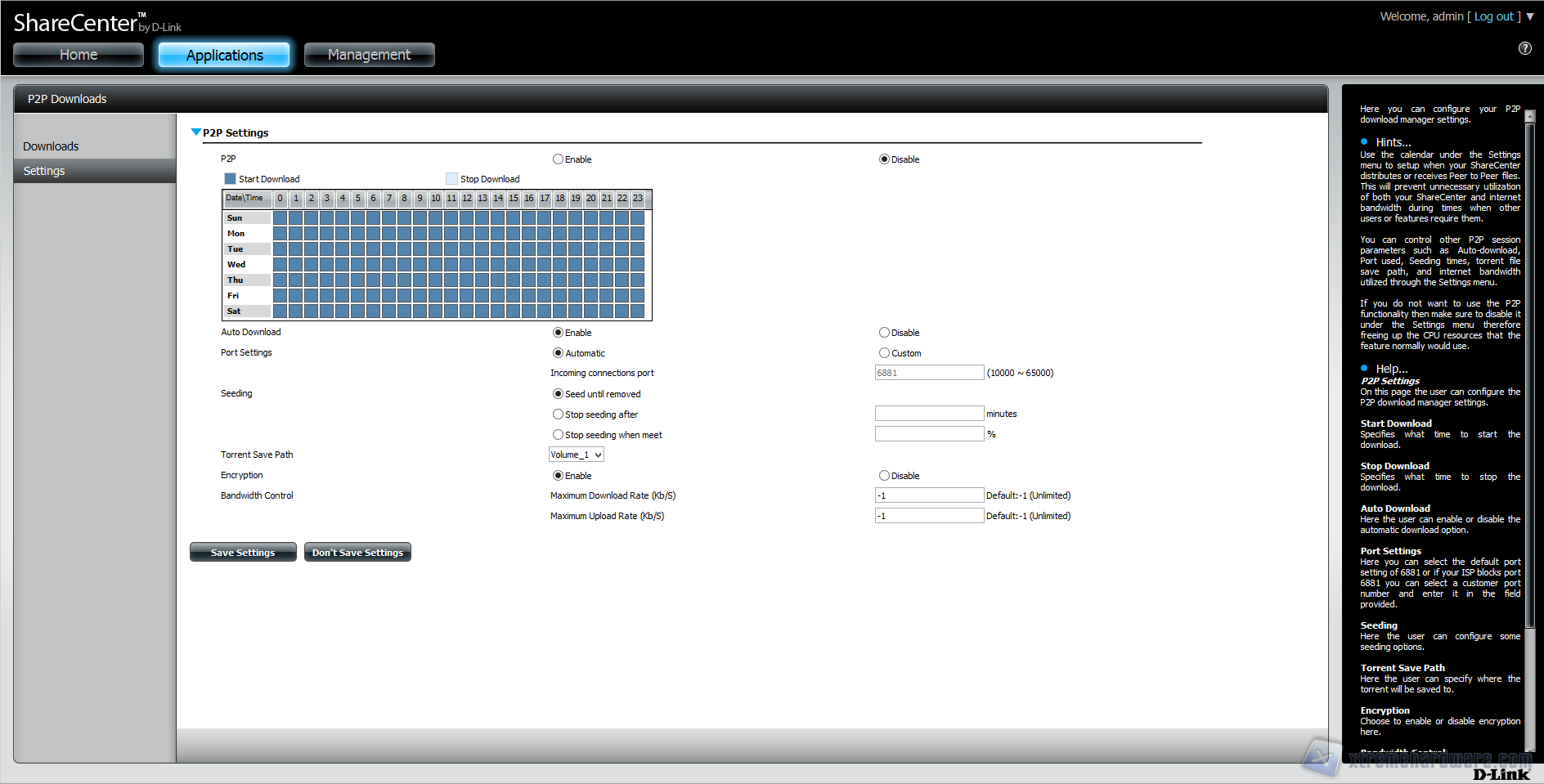Select the P2P Enable radio button
Viewport: 1544px width, 784px height.
point(558,159)
